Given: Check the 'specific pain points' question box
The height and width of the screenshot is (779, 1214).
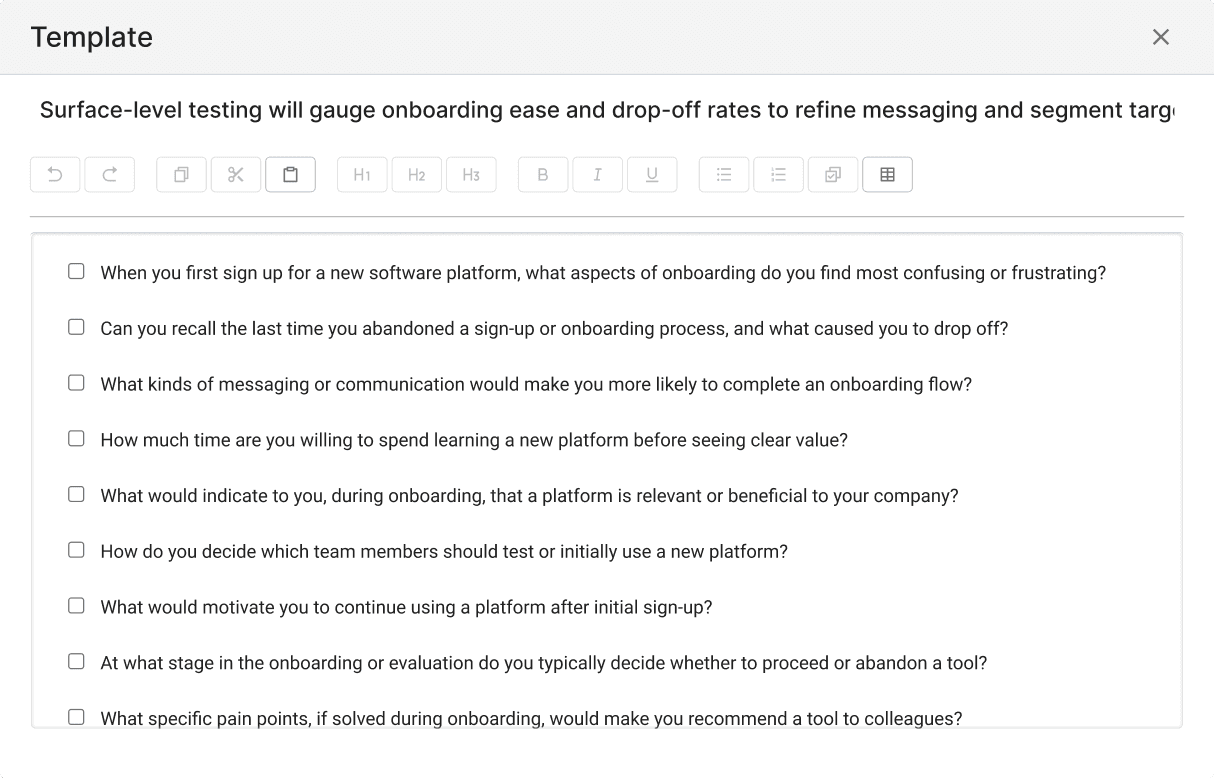Looking at the screenshot, I should 76,717.
